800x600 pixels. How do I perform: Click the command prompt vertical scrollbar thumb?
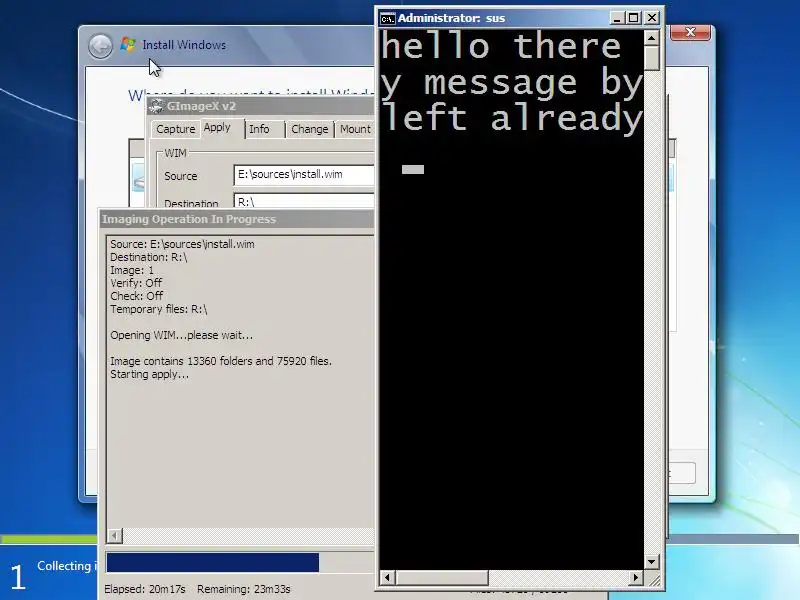pyautogui.click(x=652, y=58)
